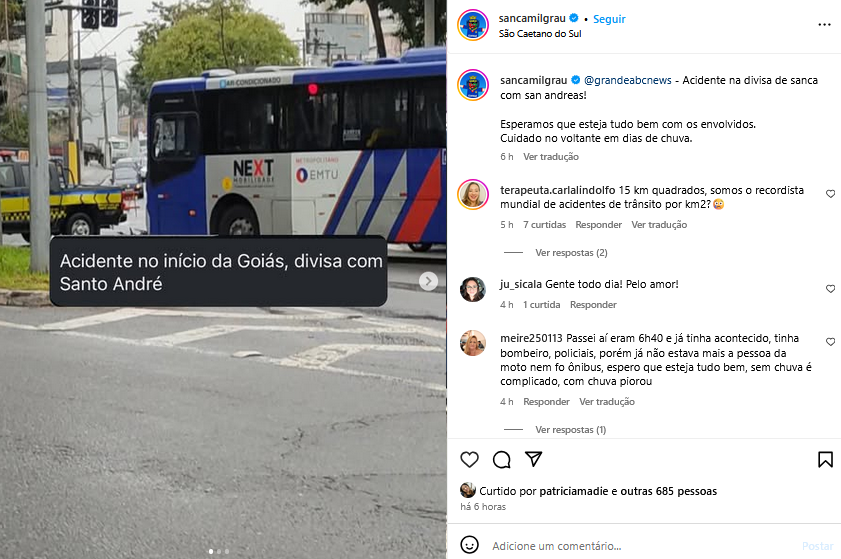Image resolution: width=841 pixels, height=559 pixels.
Task: Follow sancamilgrau via Seguir
Action: click(609, 19)
